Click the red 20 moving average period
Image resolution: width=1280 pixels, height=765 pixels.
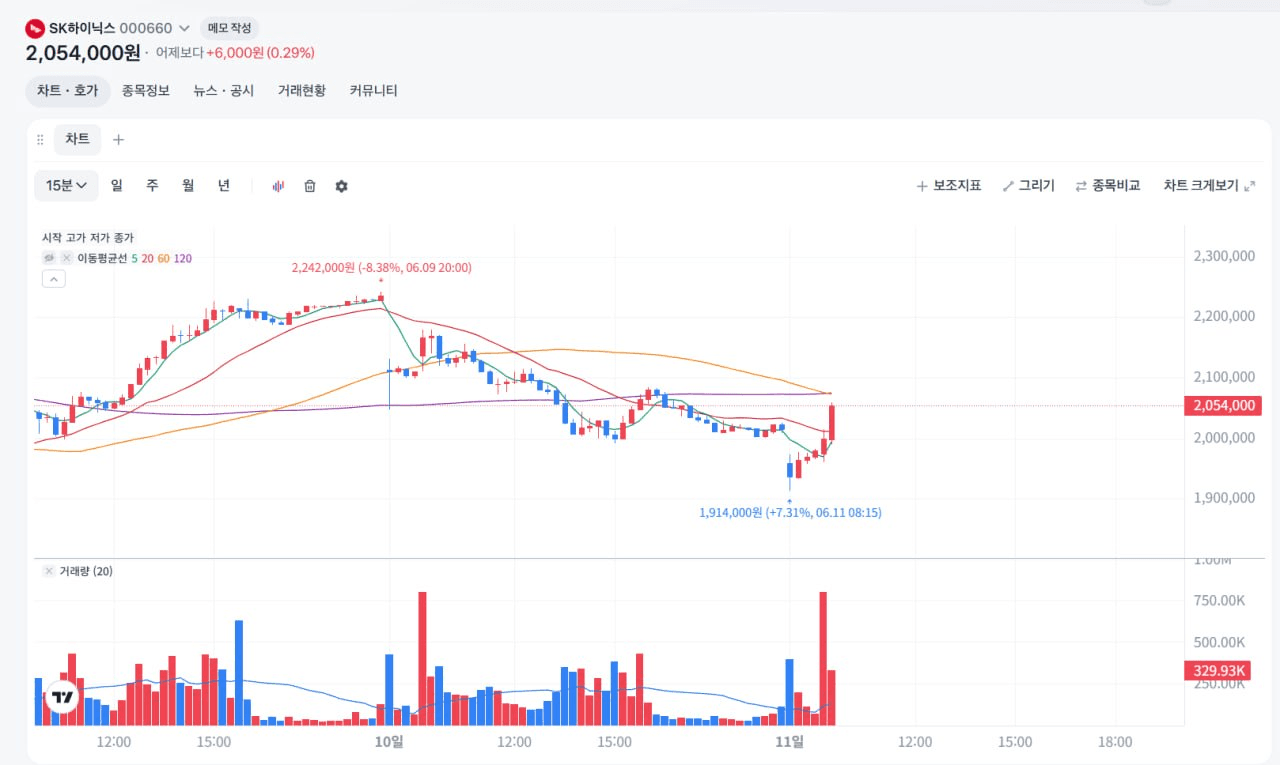click(x=147, y=258)
